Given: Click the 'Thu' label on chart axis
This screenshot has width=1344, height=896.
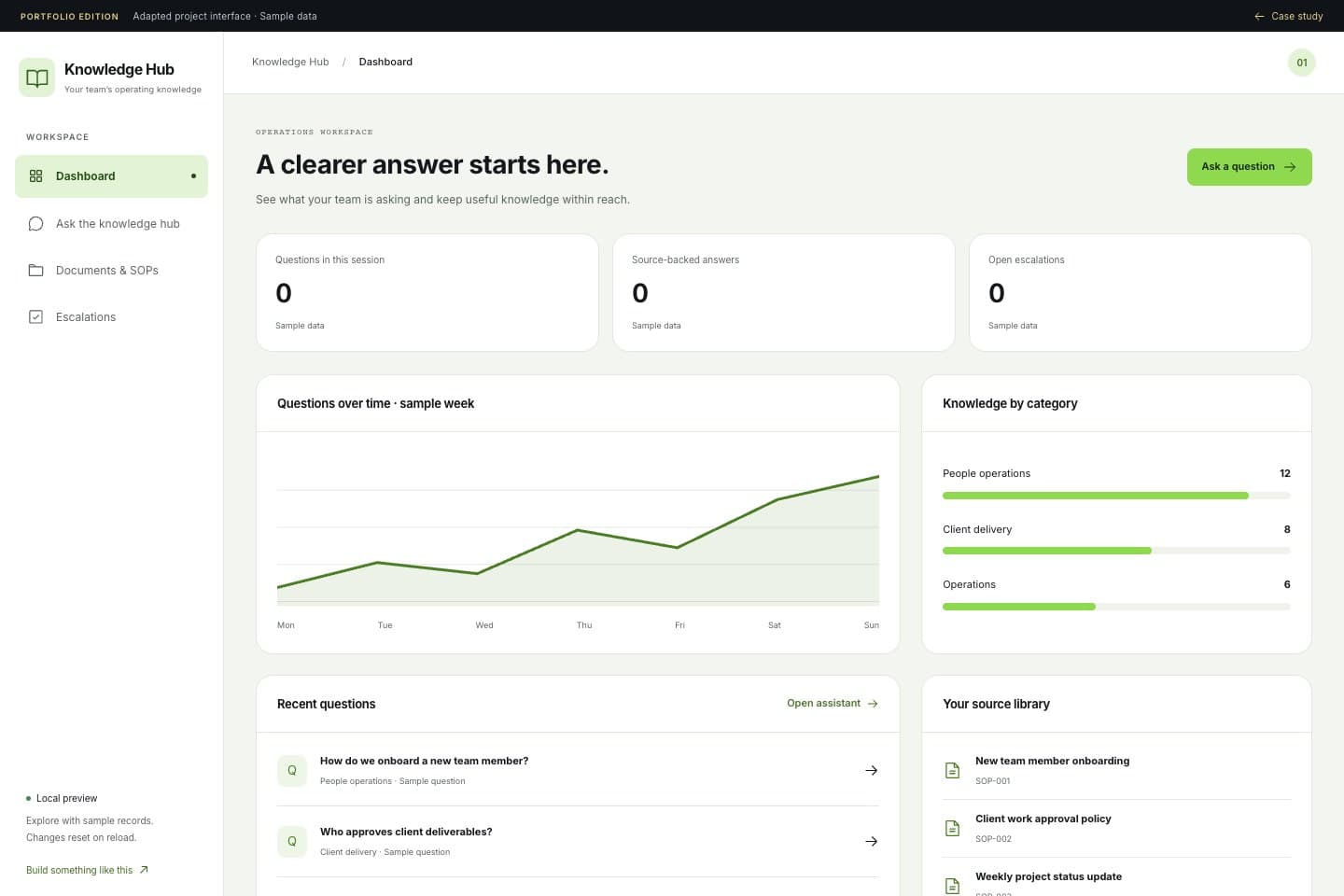Looking at the screenshot, I should [584, 625].
